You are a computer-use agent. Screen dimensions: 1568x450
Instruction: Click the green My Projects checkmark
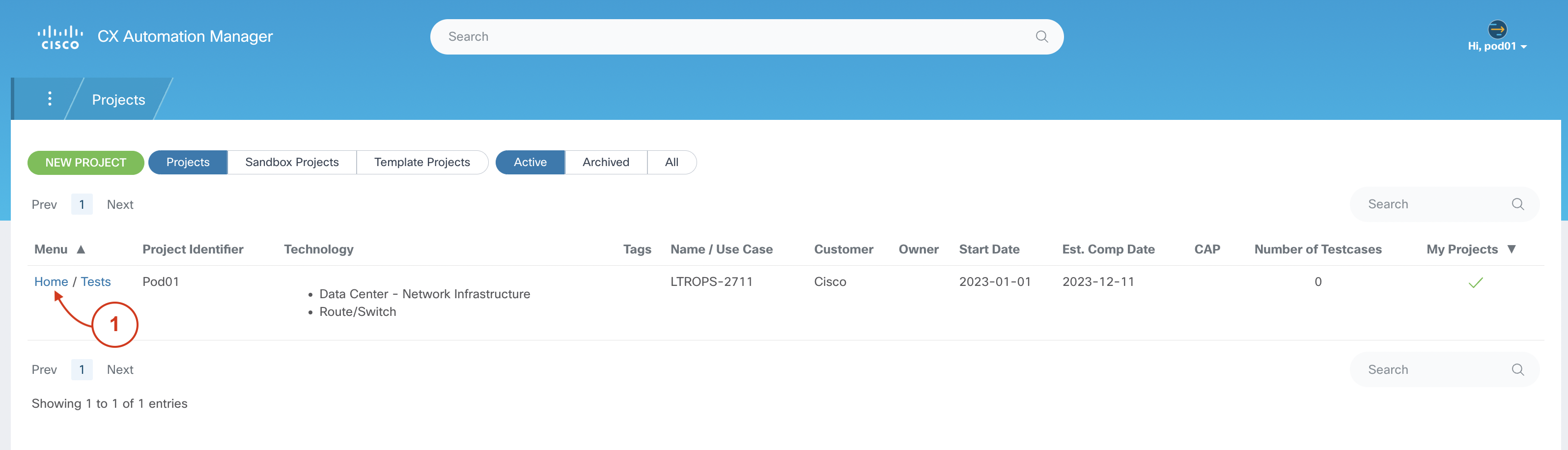point(1476,282)
